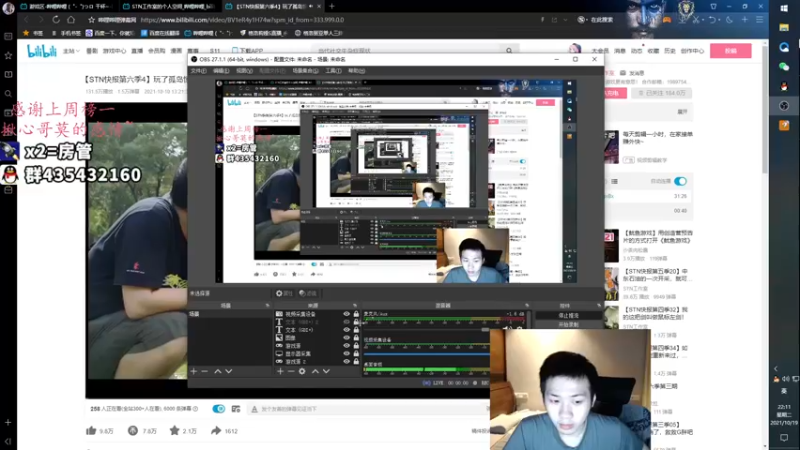
Task: Switch to the STN工作室 personal space tab
Action: tap(168, 6)
